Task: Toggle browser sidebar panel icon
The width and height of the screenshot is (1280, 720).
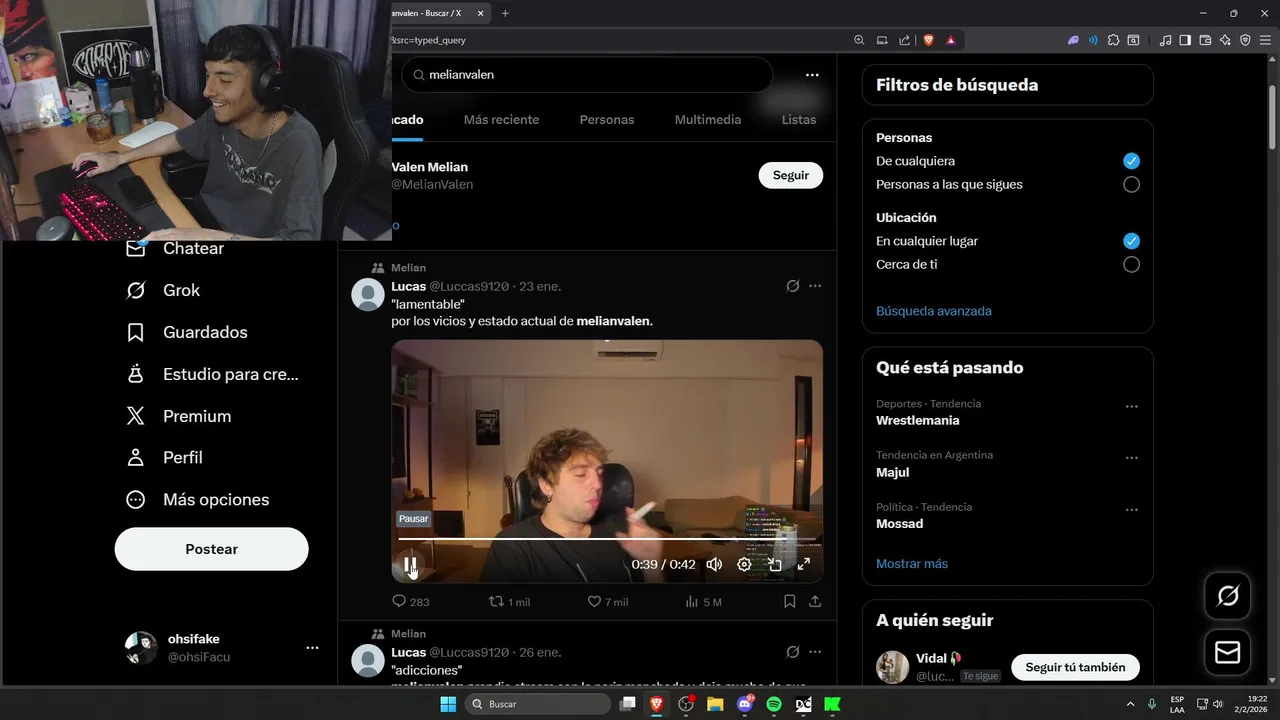Action: point(1185,40)
